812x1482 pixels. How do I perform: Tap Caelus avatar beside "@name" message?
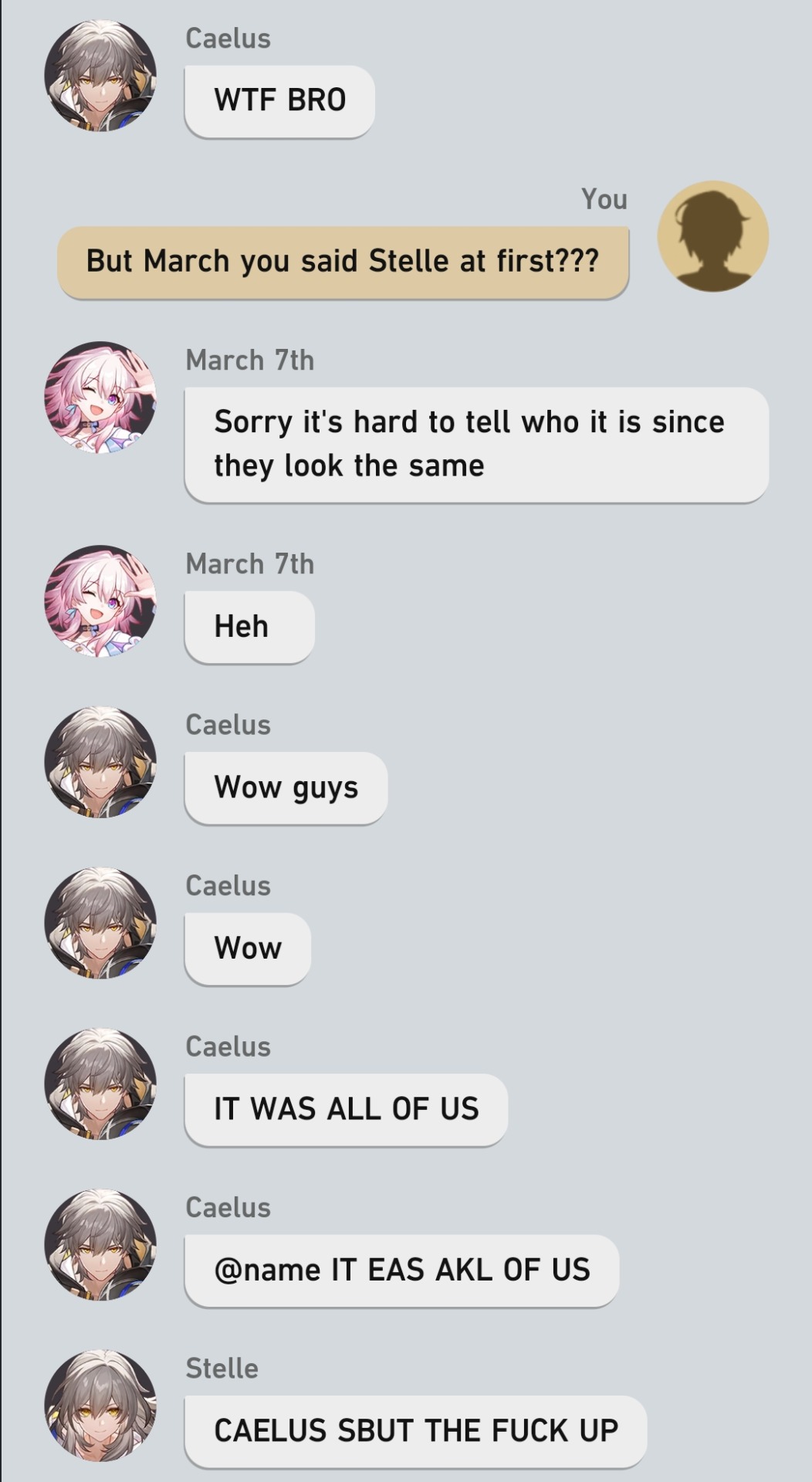pos(100,1245)
